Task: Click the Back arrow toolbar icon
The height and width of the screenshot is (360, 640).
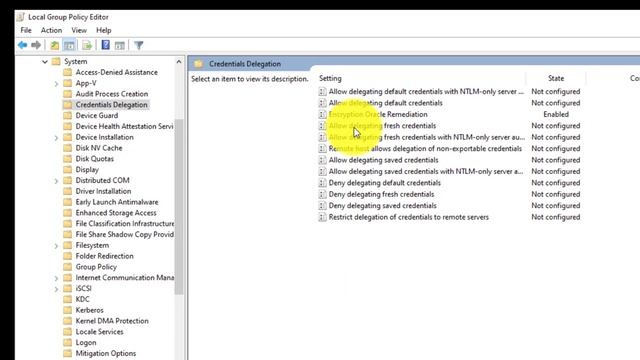Action: (22, 45)
